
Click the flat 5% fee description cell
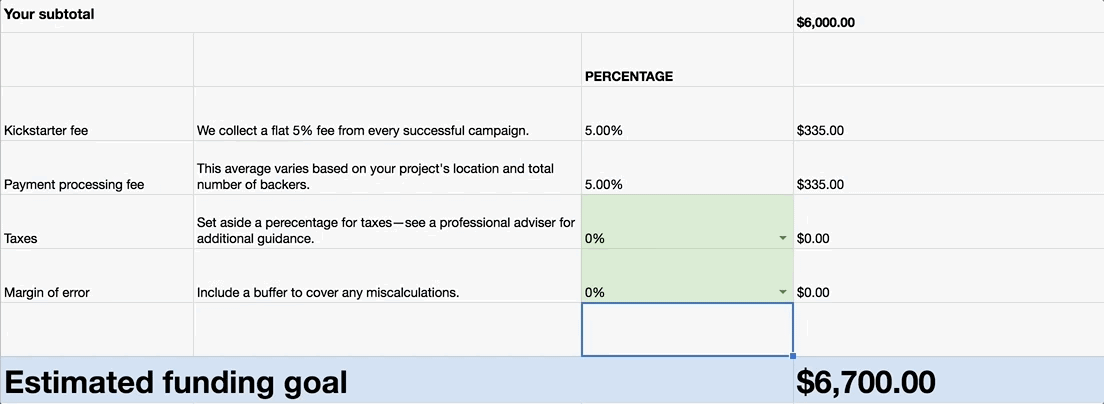pyautogui.click(x=387, y=114)
